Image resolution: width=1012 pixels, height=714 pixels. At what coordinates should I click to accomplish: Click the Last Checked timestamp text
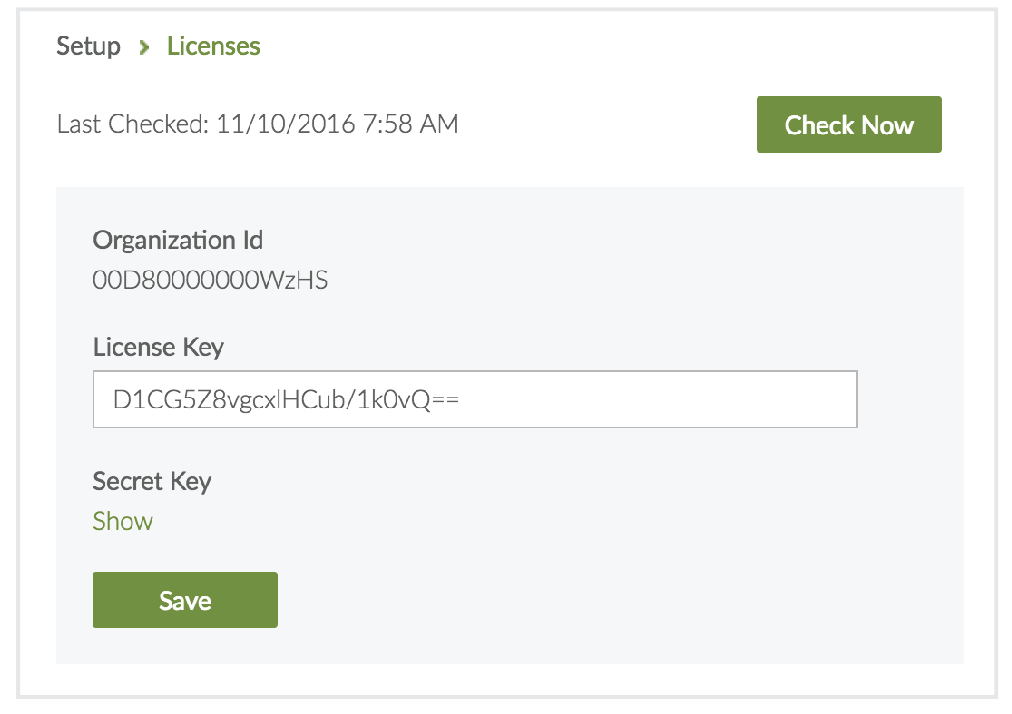point(257,125)
